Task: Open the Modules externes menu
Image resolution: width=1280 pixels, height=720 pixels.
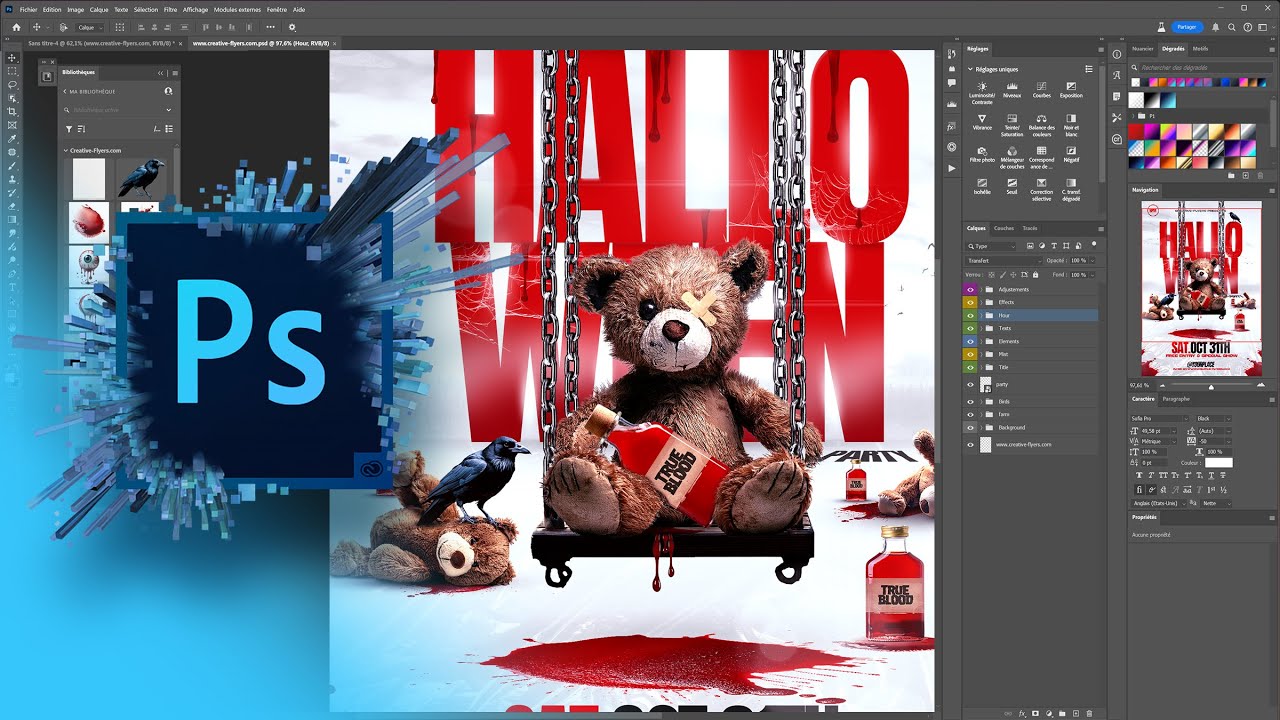Action: pos(237,9)
